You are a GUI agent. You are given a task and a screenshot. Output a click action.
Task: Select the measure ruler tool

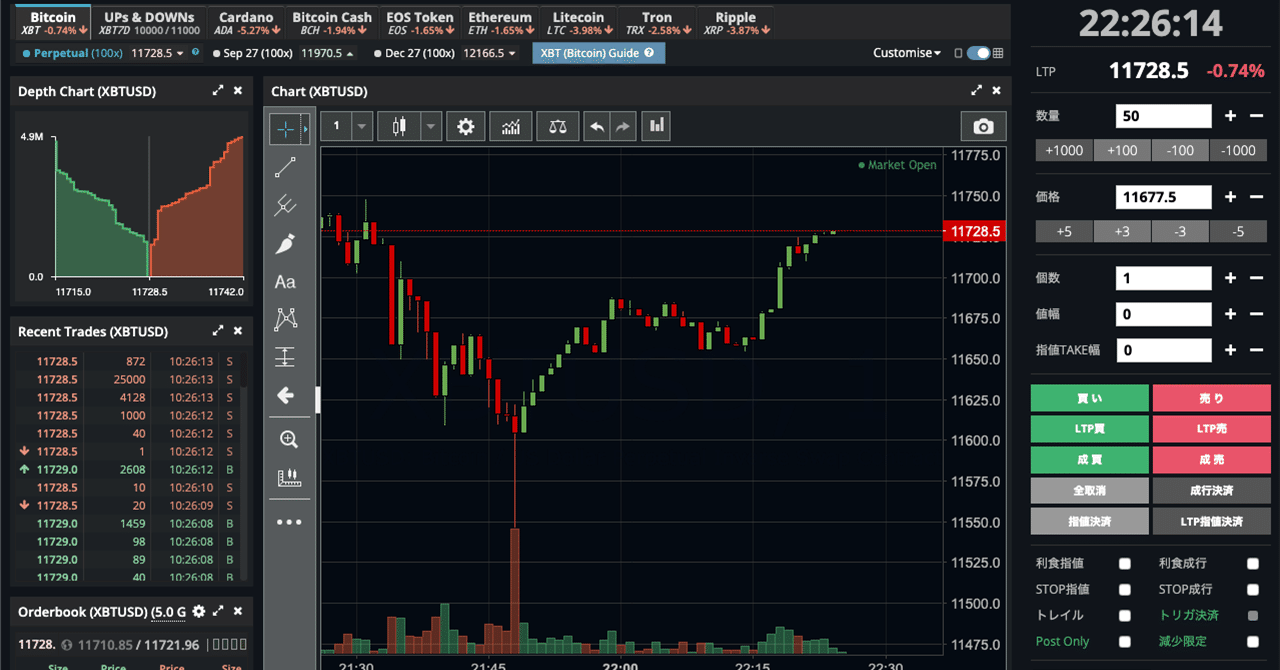pos(289,478)
